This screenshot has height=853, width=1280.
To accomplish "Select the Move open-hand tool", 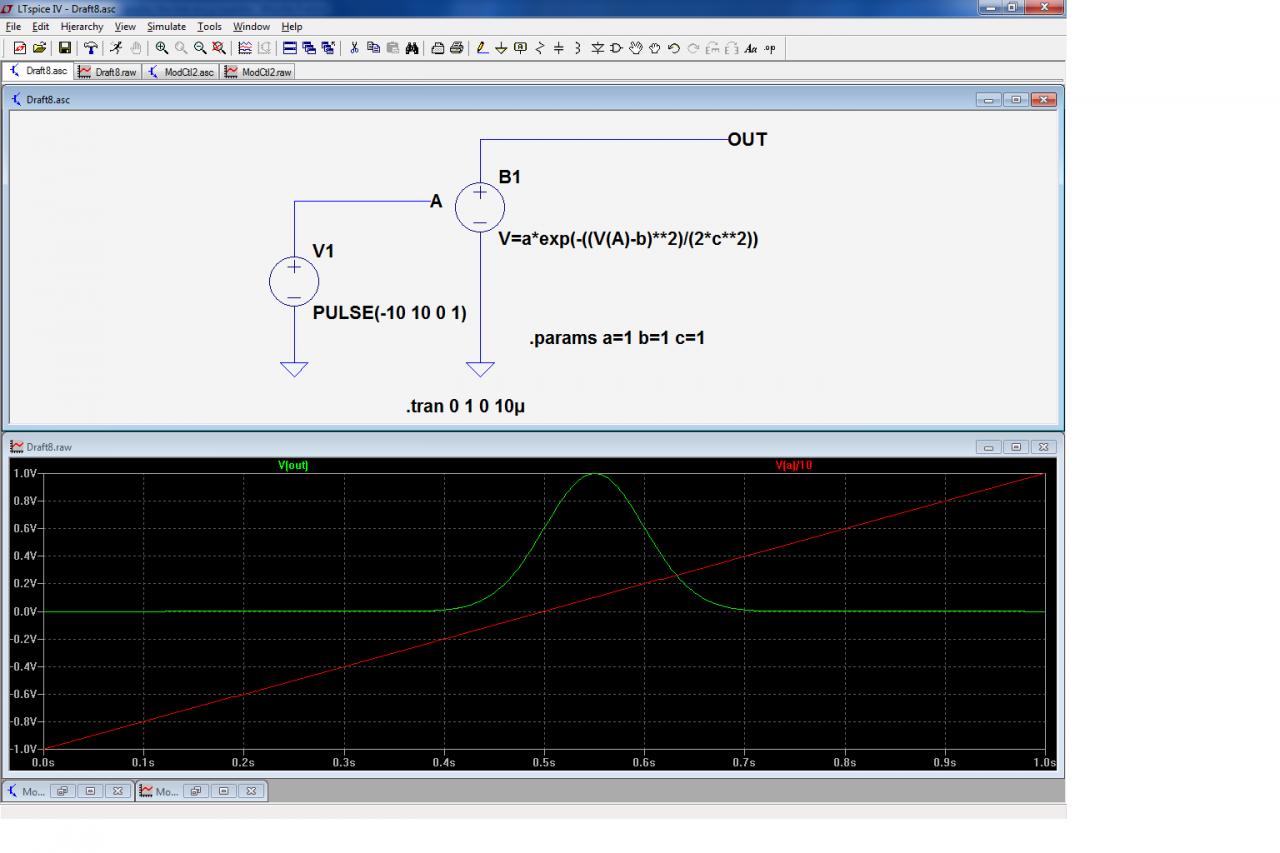I will pos(635,48).
